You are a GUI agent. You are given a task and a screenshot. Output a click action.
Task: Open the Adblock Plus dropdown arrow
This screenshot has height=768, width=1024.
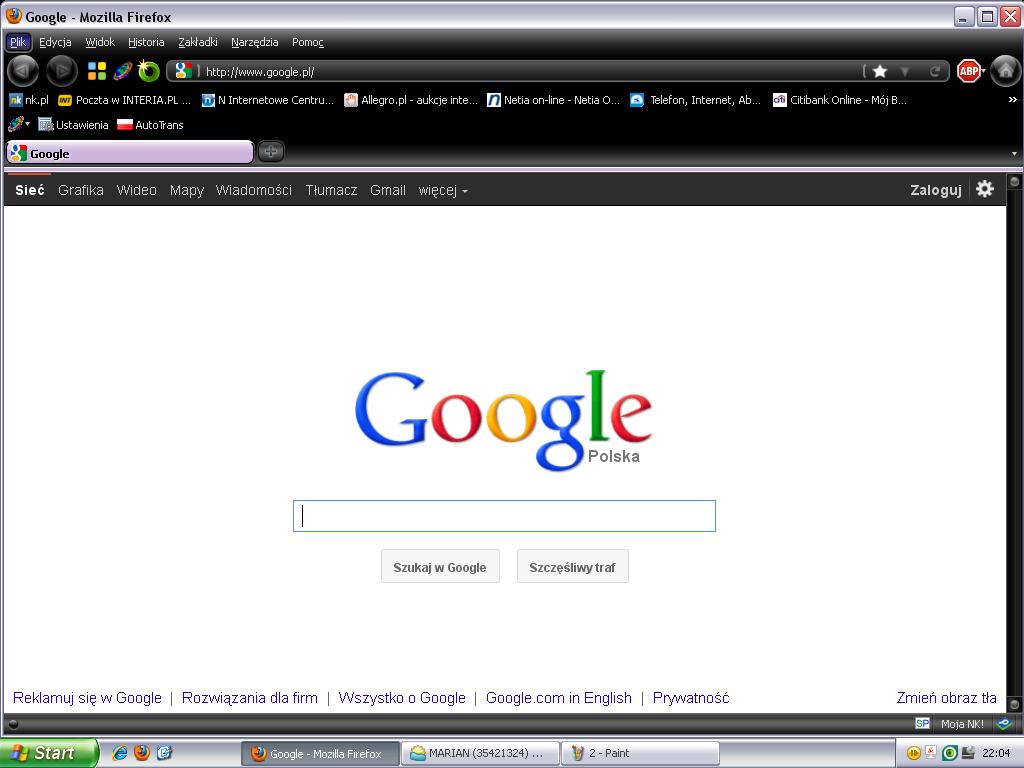coord(983,71)
